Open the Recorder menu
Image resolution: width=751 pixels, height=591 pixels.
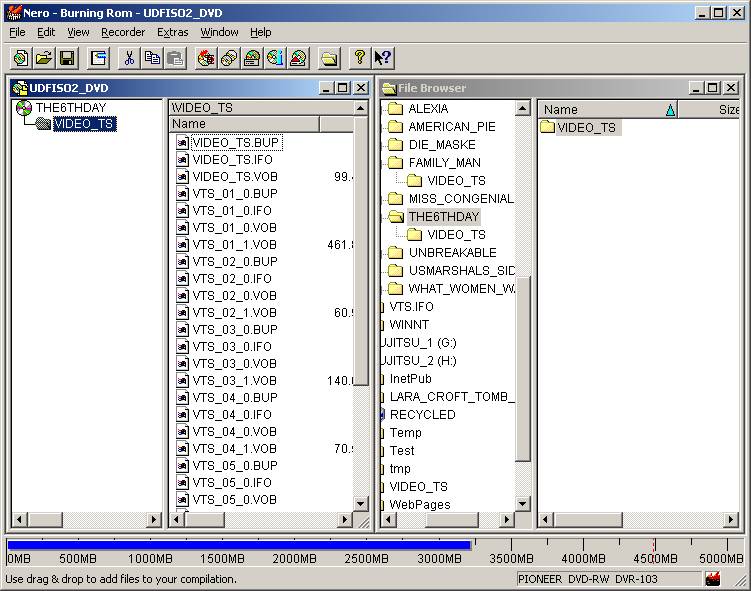(x=123, y=32)
